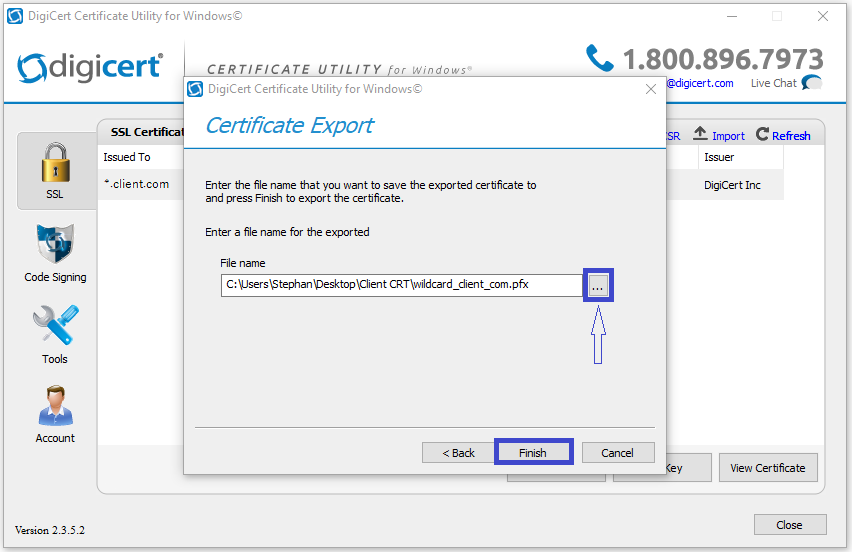Click the export dialog title bar icon
The image size is (852, 552).
tap(195, 89)
